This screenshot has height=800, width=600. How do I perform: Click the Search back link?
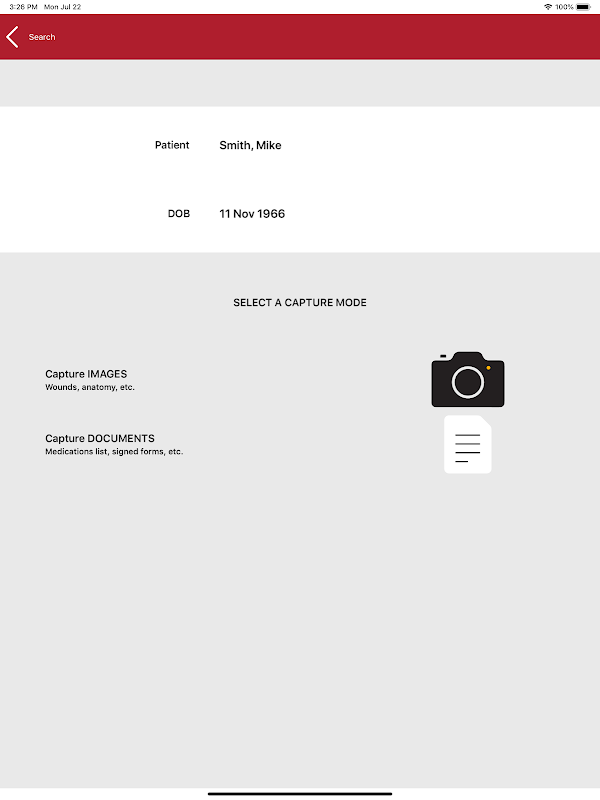click(42, 37)
